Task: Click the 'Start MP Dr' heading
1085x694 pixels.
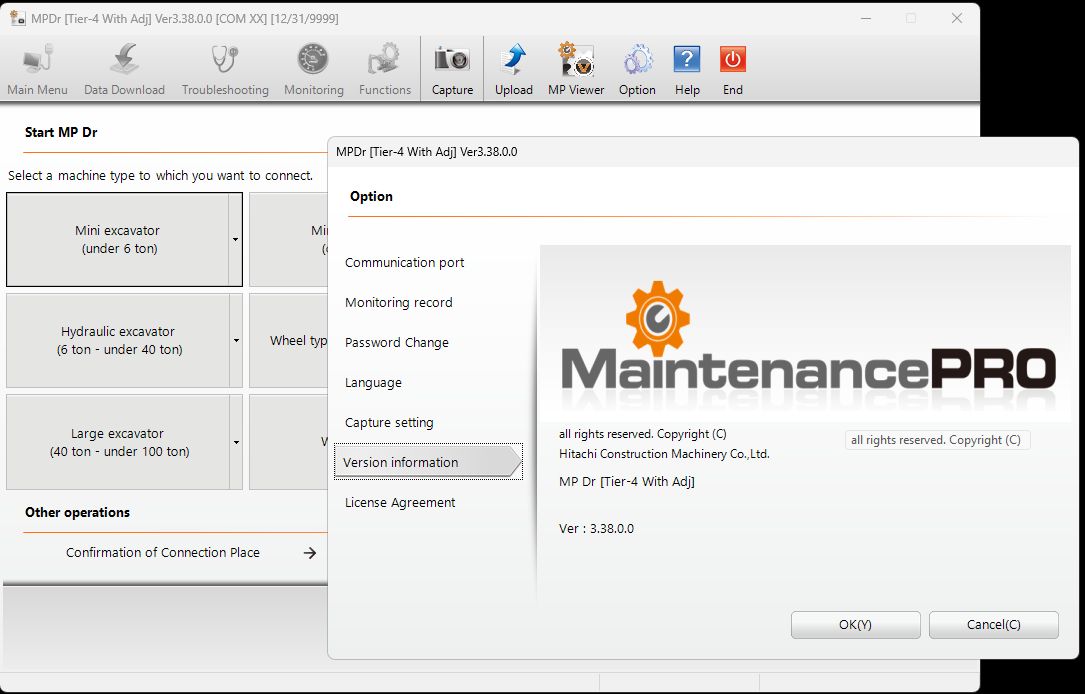Action: coord(61,132)
